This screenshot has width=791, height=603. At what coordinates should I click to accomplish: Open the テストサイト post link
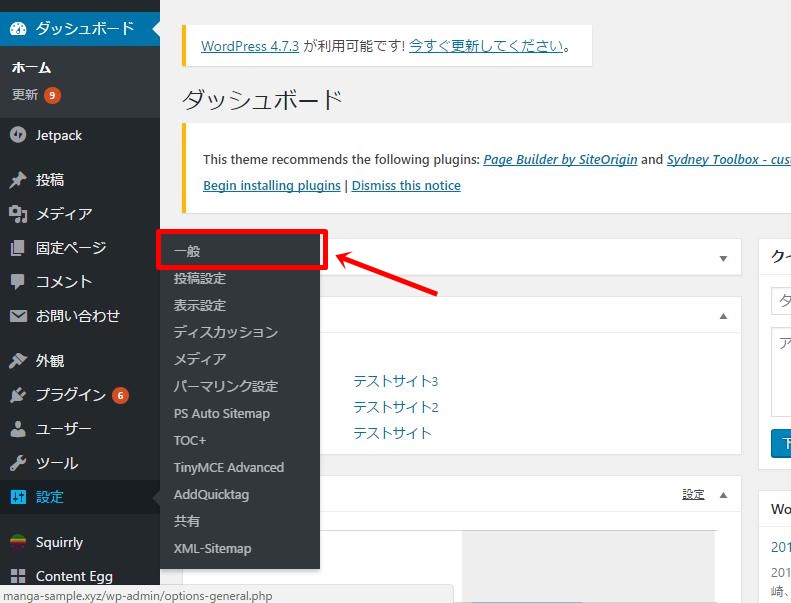pos(392,433)
